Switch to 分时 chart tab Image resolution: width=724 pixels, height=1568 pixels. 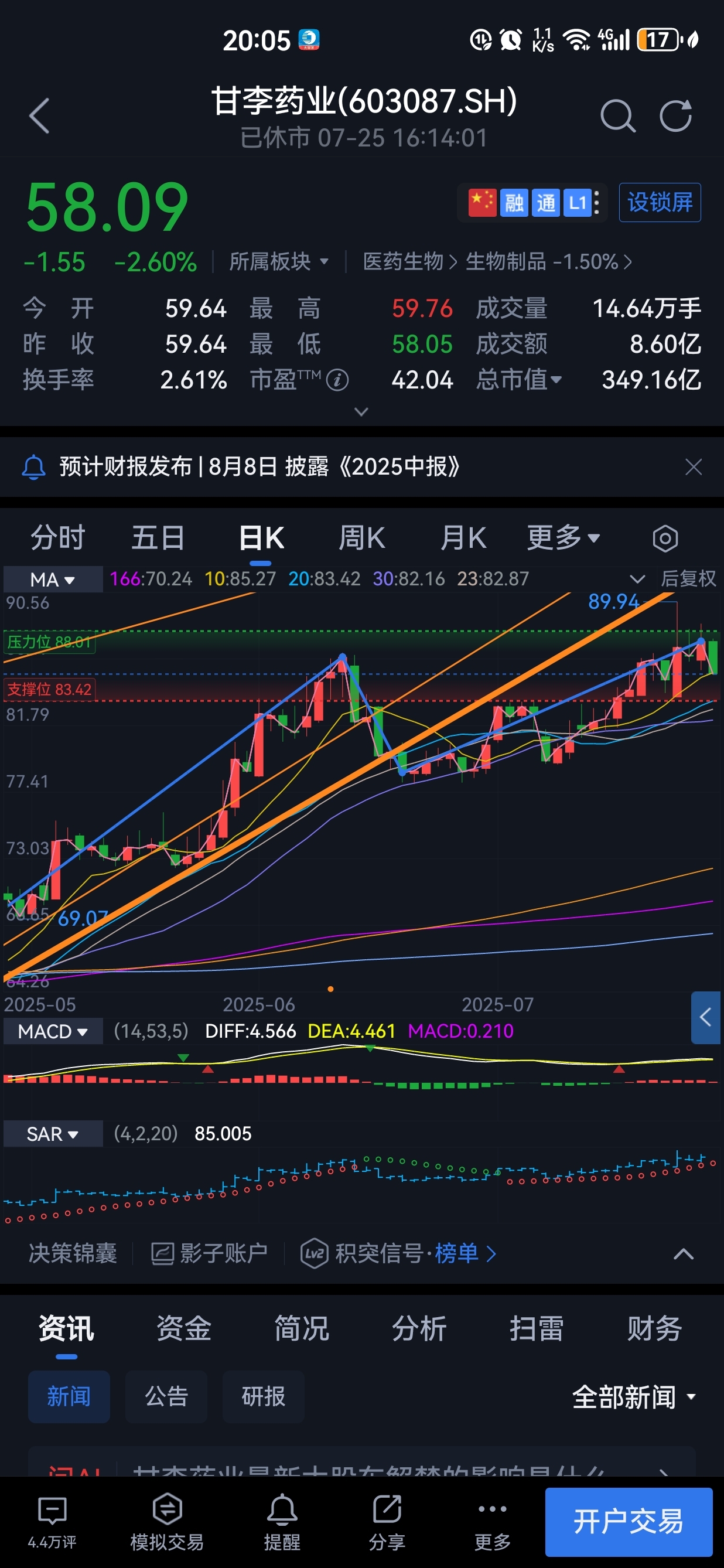point(58,538)
